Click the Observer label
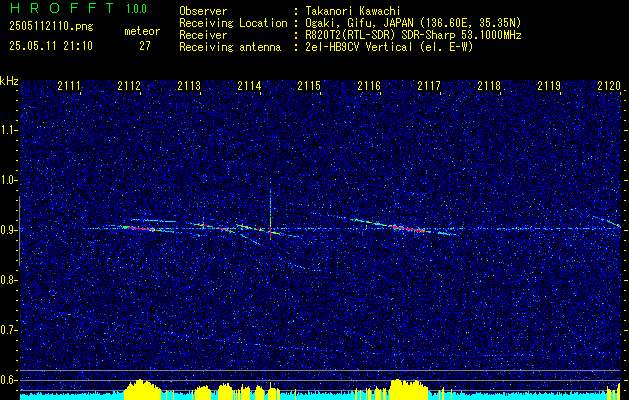Image resolution: width=629 pixels, height=400 pixels. [203, 11]
